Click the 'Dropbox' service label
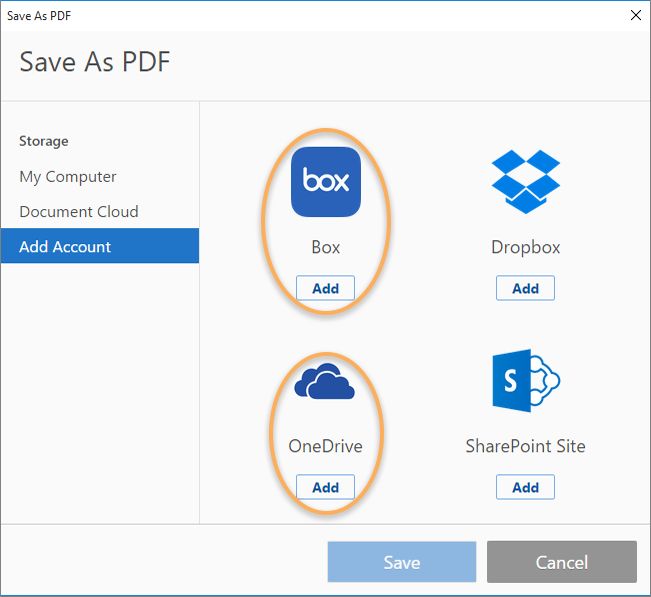This screenshot has width=651, height=597. coord(526,248)
